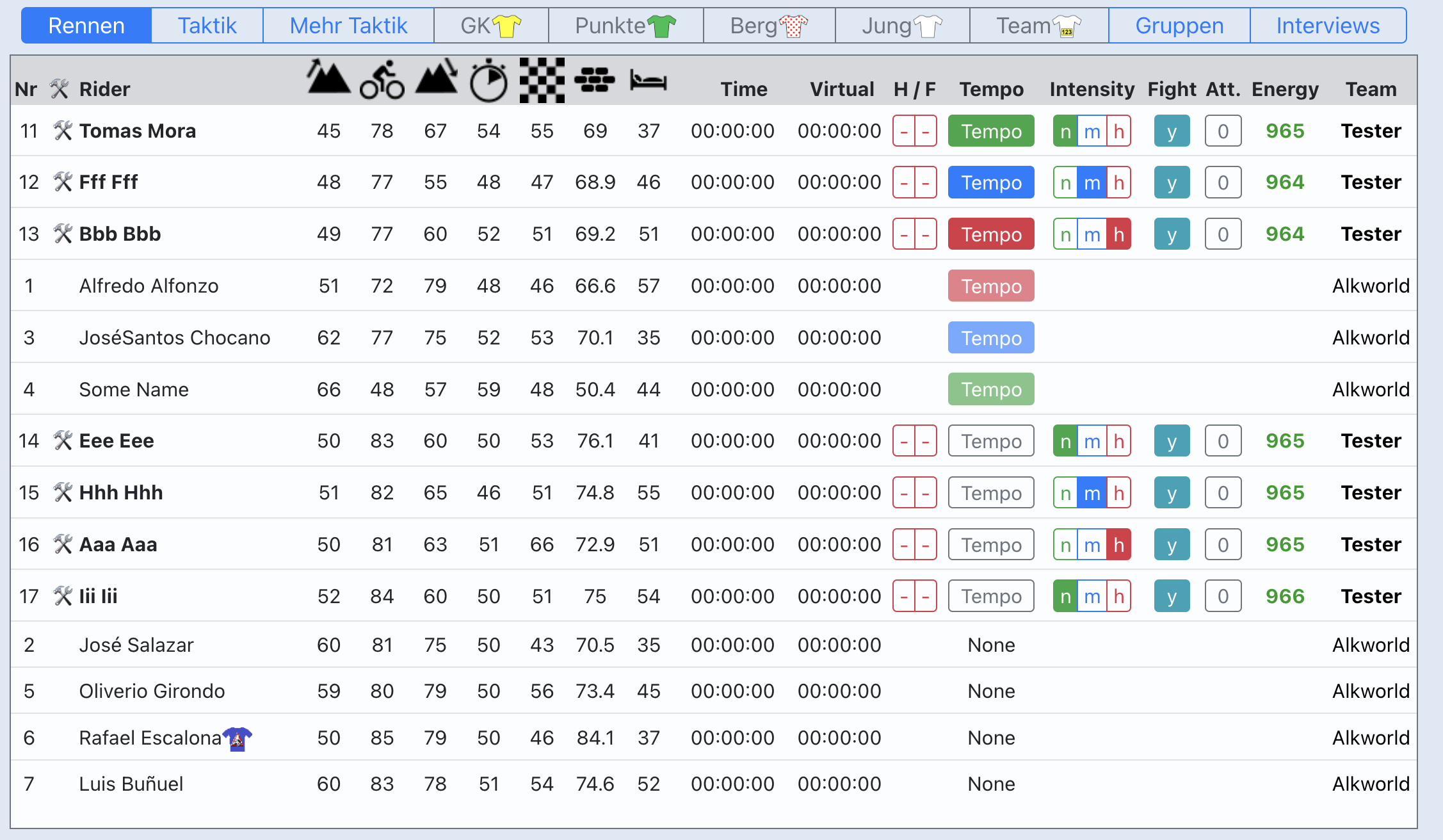Set Tomas Mora intensity to high
The image size is (1443, 840).
[1118, 131]
